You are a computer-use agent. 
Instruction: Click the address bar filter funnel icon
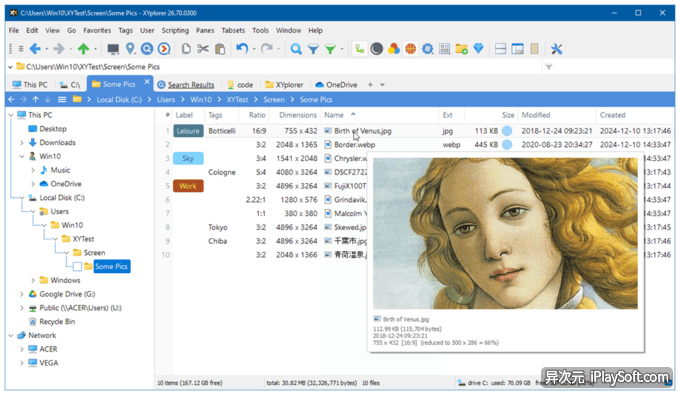coord(549,67)
